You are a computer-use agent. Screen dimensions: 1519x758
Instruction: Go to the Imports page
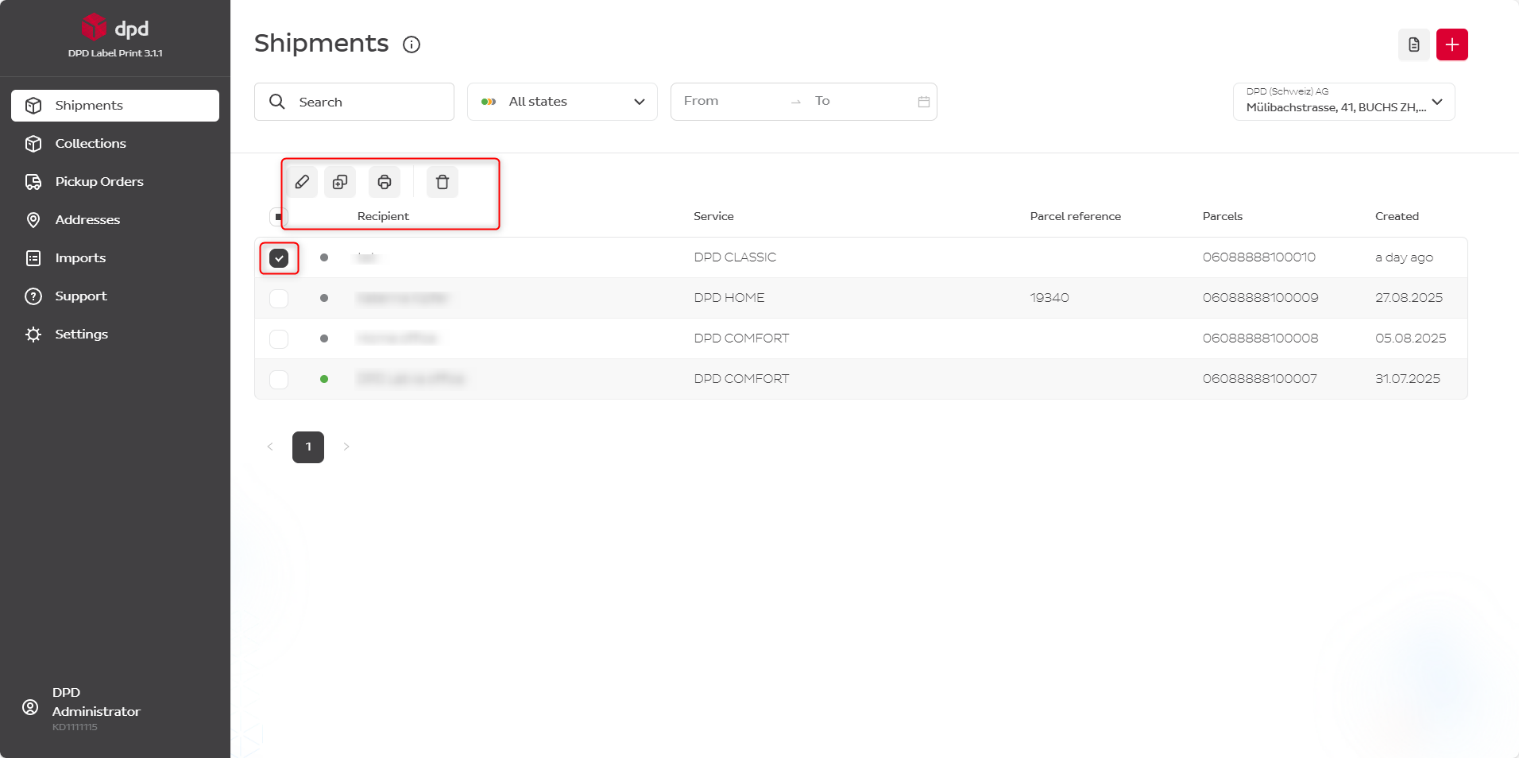115,258
